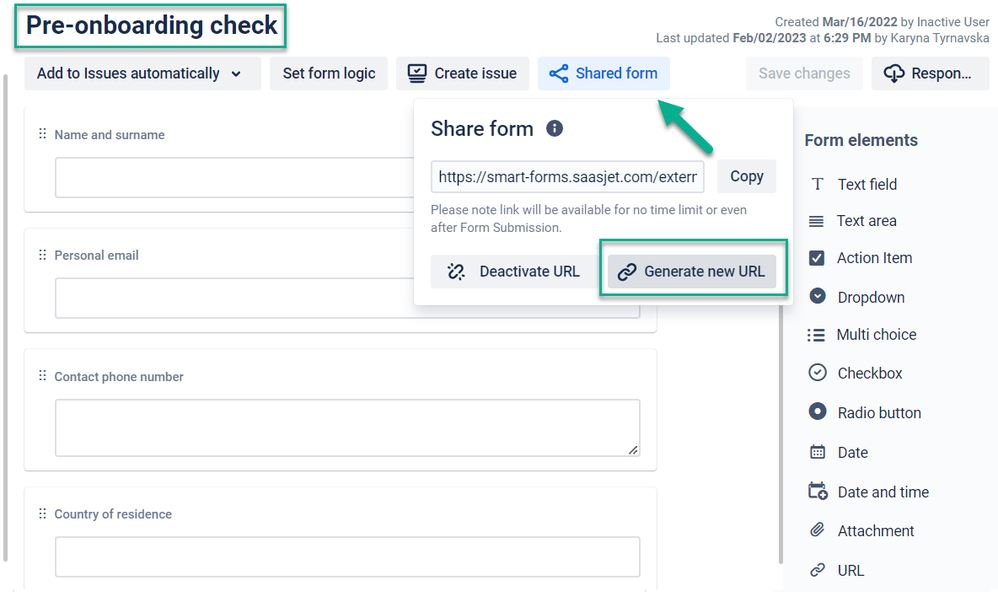This screenshot has height=592, width=998.
Task: Click the Generate new URL label
Action: pyautogui.click(x=705, y=272)
